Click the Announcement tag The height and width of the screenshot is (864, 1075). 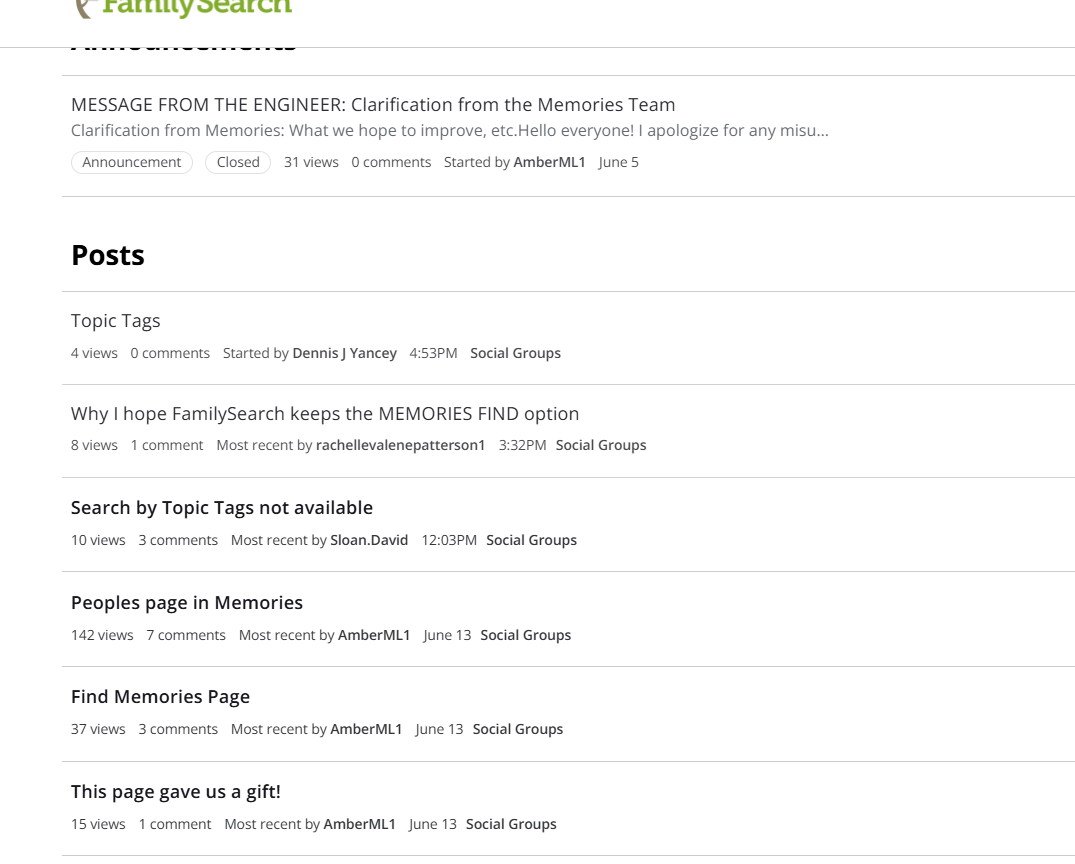point(132,163)
